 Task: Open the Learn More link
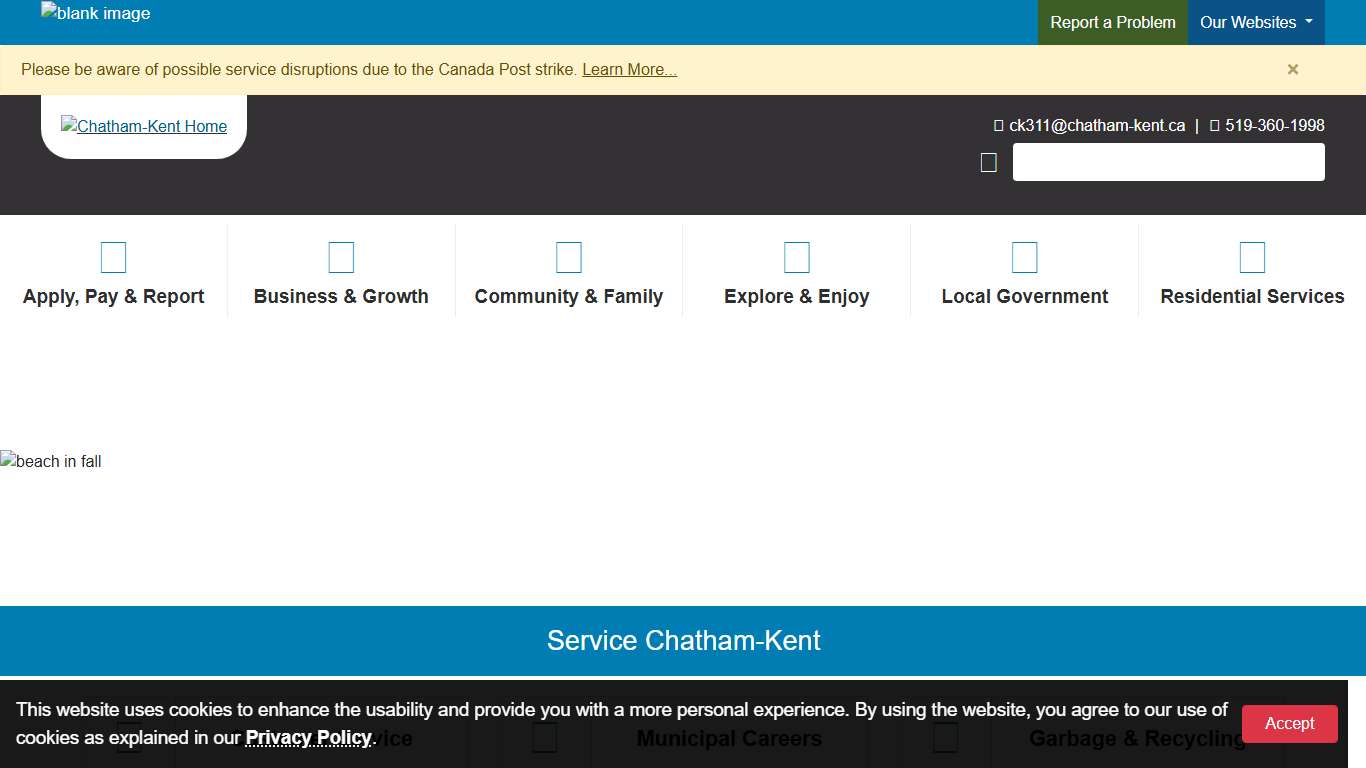[629, 69]
